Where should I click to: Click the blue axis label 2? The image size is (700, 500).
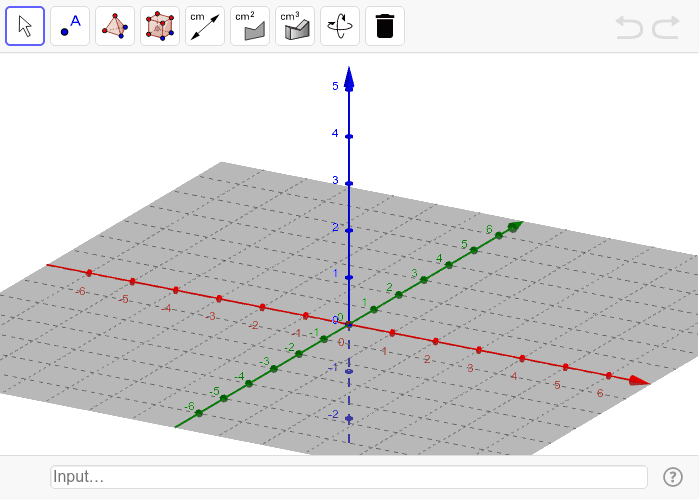point(335,227)
